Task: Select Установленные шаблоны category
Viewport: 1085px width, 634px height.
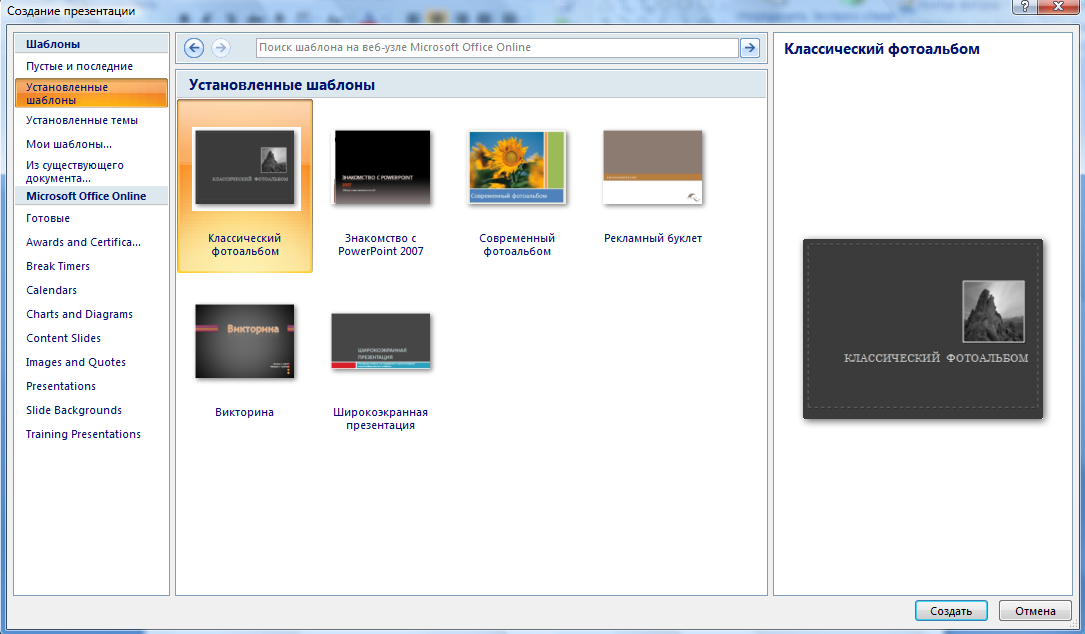Action: [91, 93]
